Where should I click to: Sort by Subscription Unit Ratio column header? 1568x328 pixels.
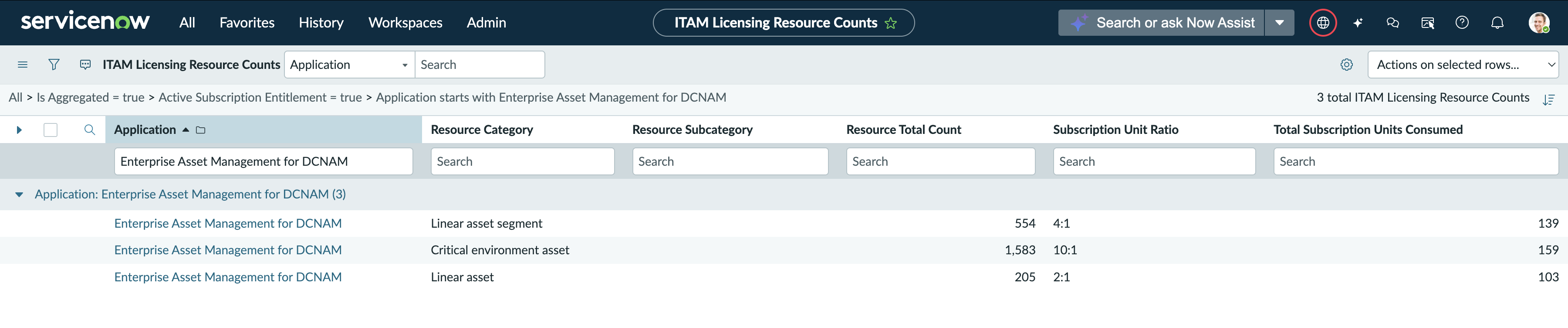coord(1115,130)
